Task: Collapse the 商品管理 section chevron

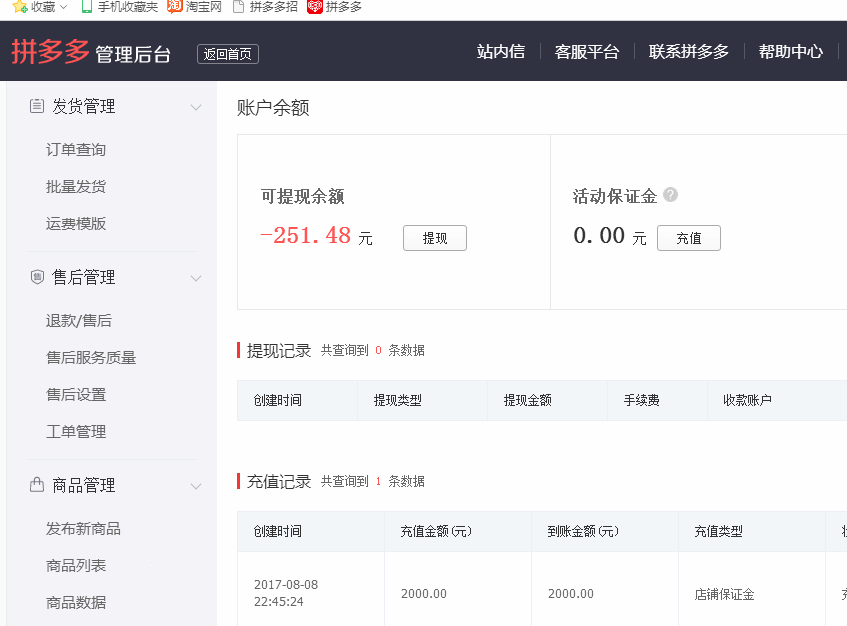Action: click(196, 486)
